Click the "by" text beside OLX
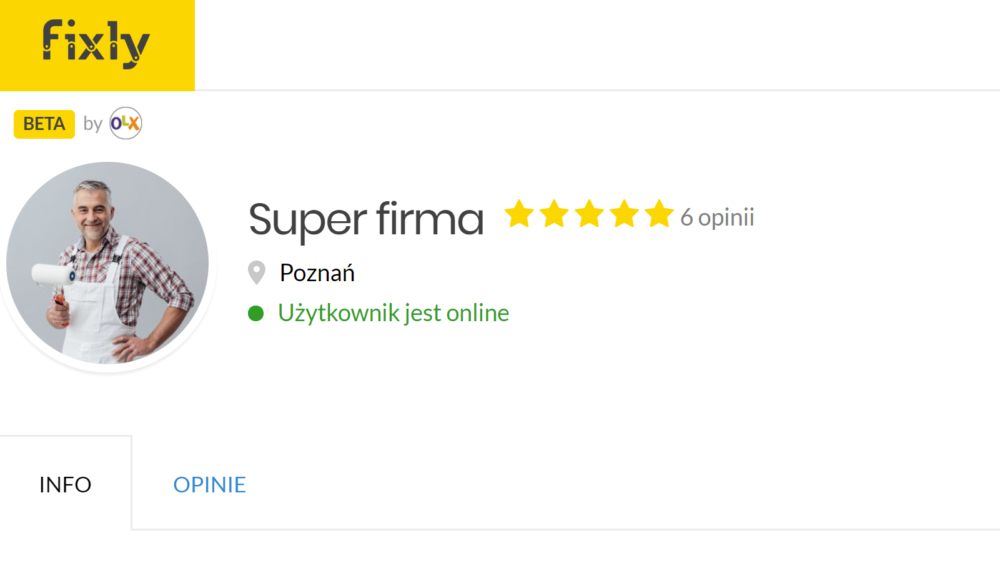Screen dimensions: 1000x563 [x=92, y=124]
